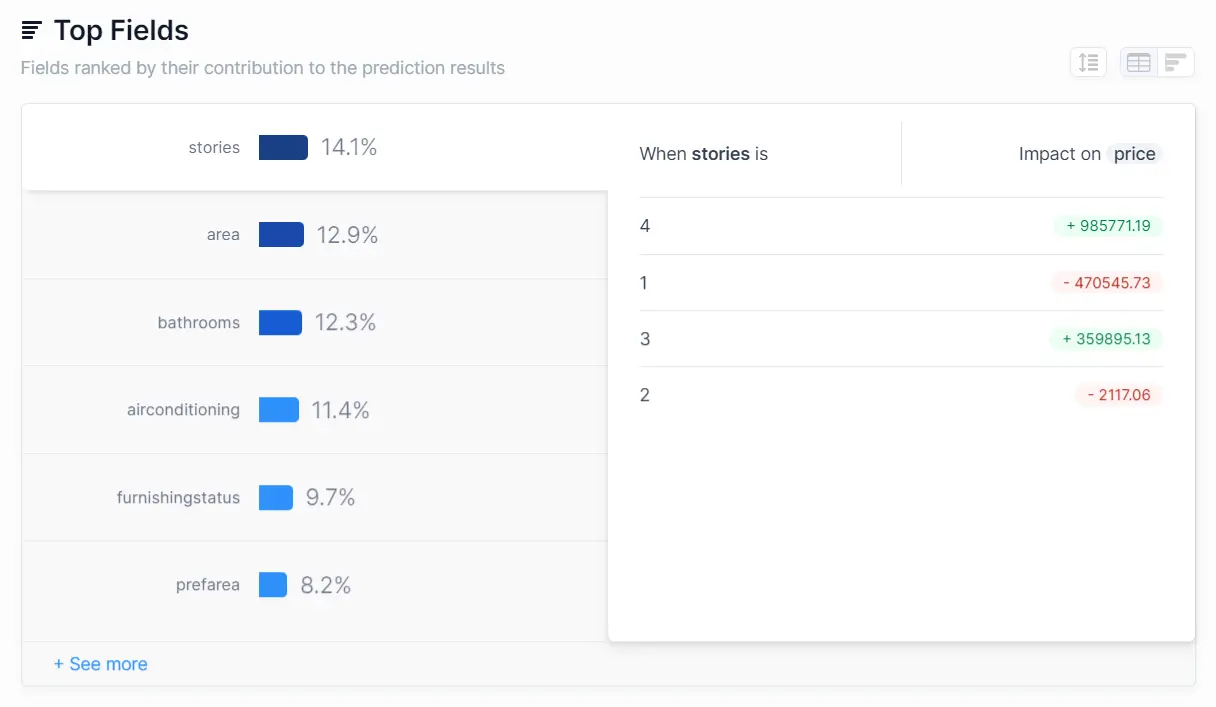Screen dimensions: 1216x707
Task: Click the row-height sort icon
Action: point(1089,62)
